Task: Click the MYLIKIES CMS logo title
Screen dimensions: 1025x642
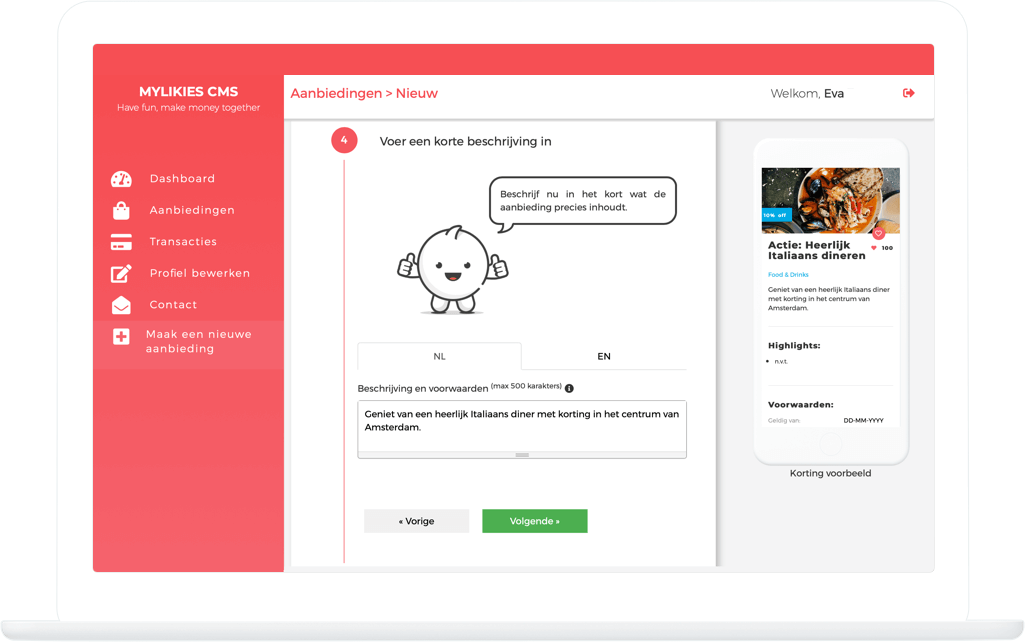Action: point(188,92)
